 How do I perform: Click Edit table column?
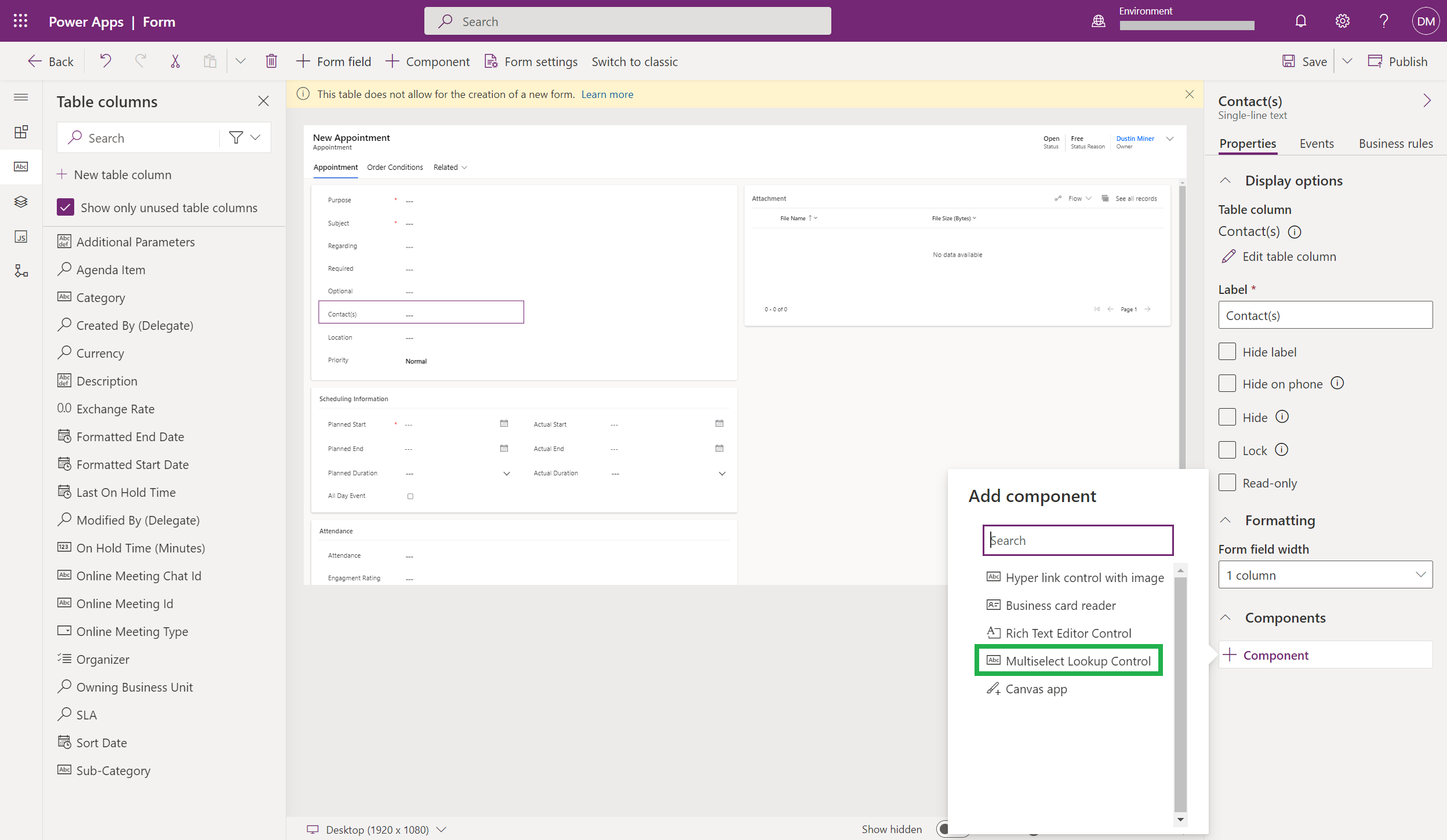1278,256
